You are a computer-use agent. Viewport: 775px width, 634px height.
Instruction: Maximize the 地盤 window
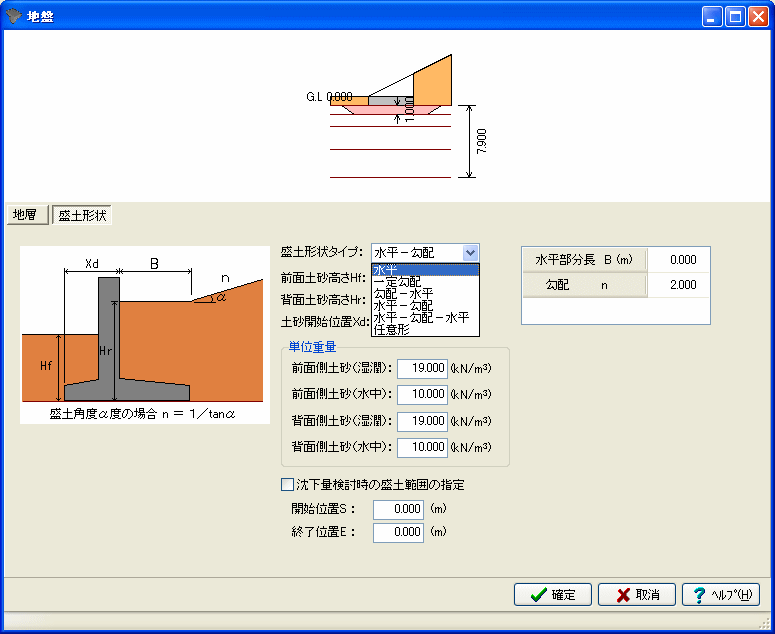point(735,17)
